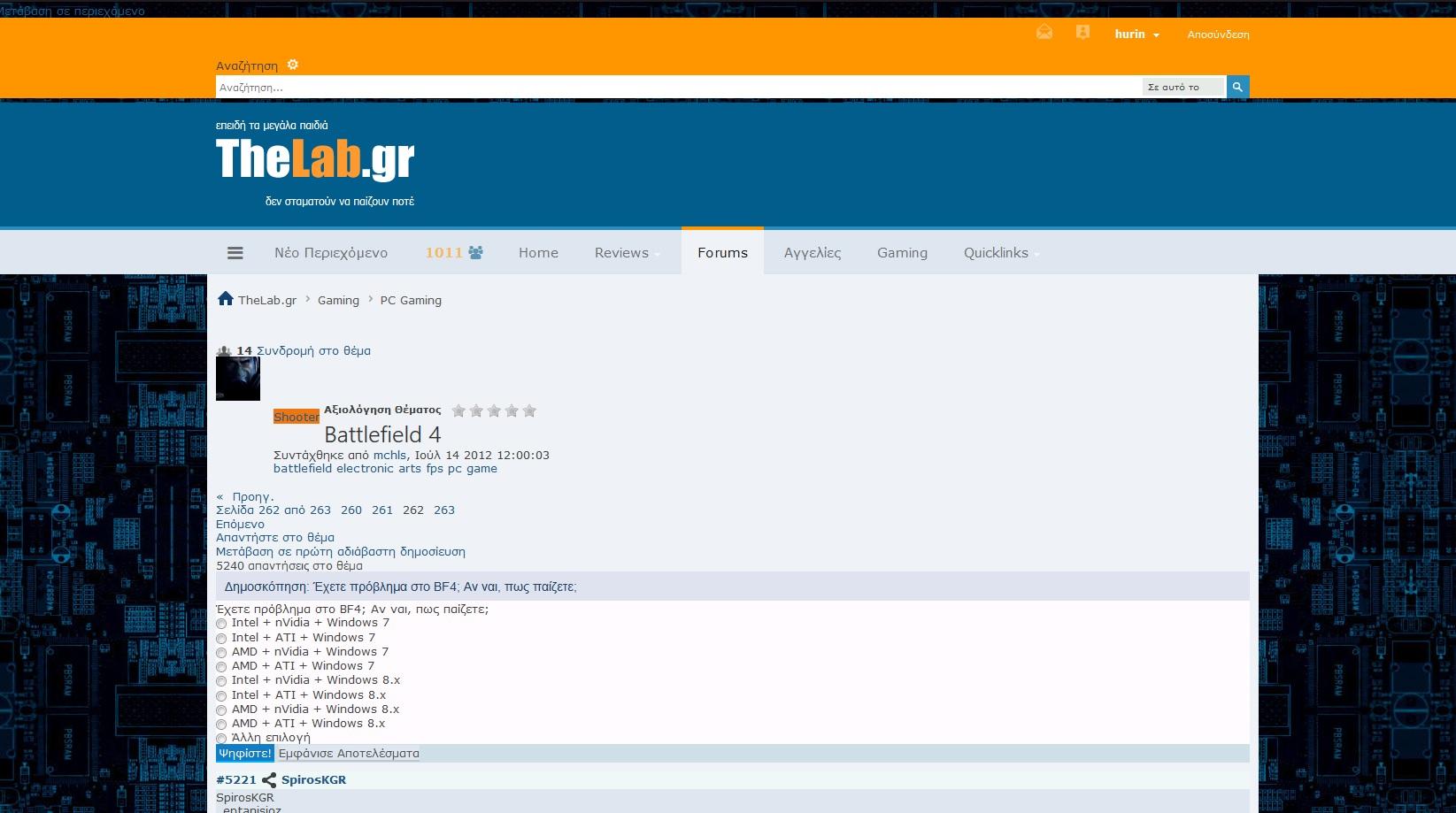Select Intel + ATI + Windows 8.x option
Screen dimensions: 1456x813
click(221, 696)
